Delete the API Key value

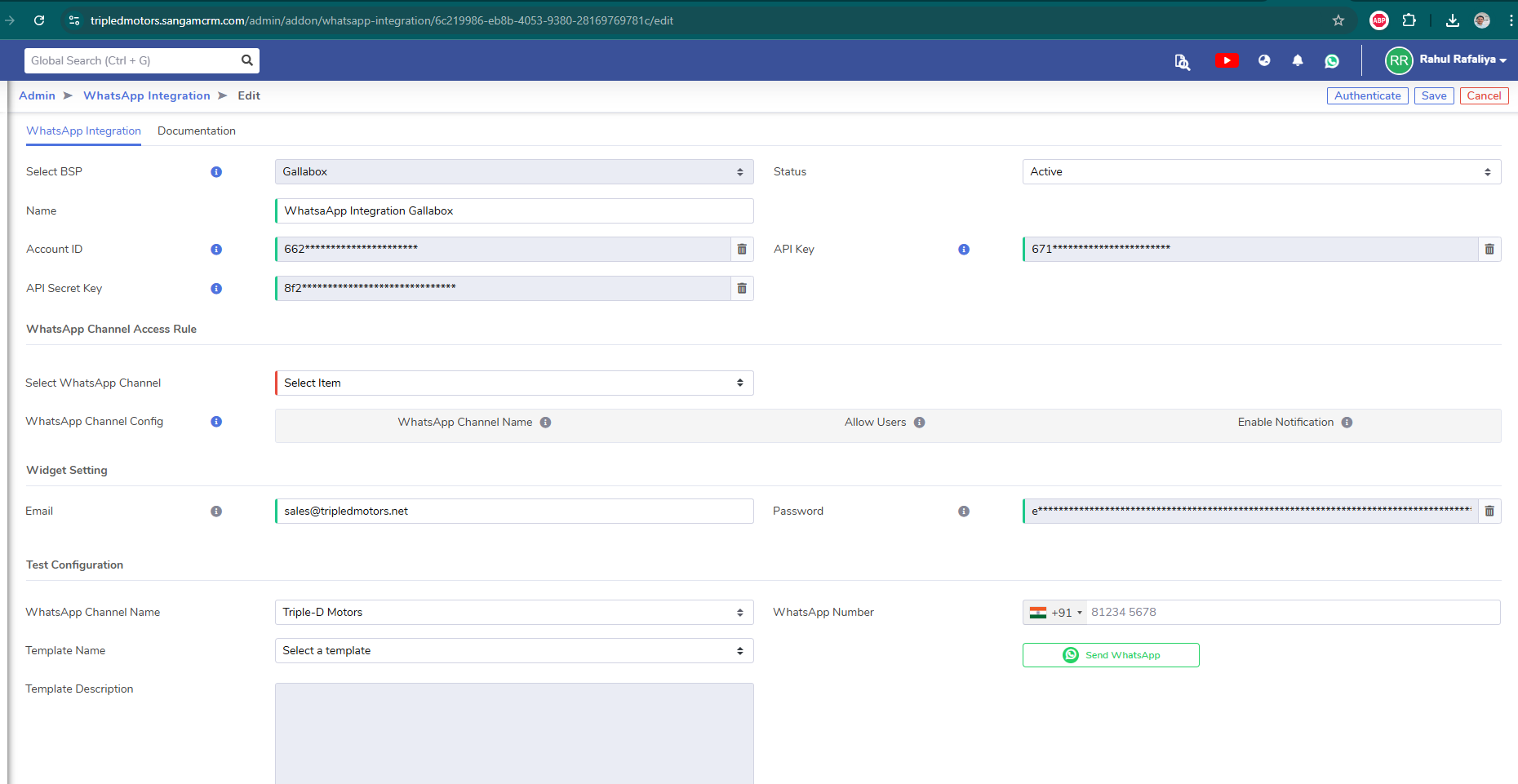(x=1489, y=250)
